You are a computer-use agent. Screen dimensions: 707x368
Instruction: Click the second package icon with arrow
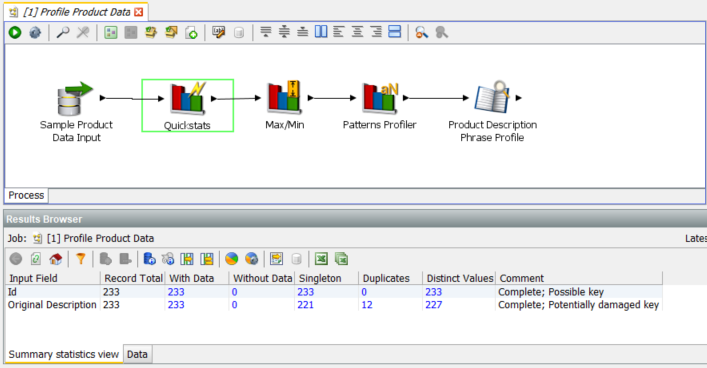click(171, 32)
